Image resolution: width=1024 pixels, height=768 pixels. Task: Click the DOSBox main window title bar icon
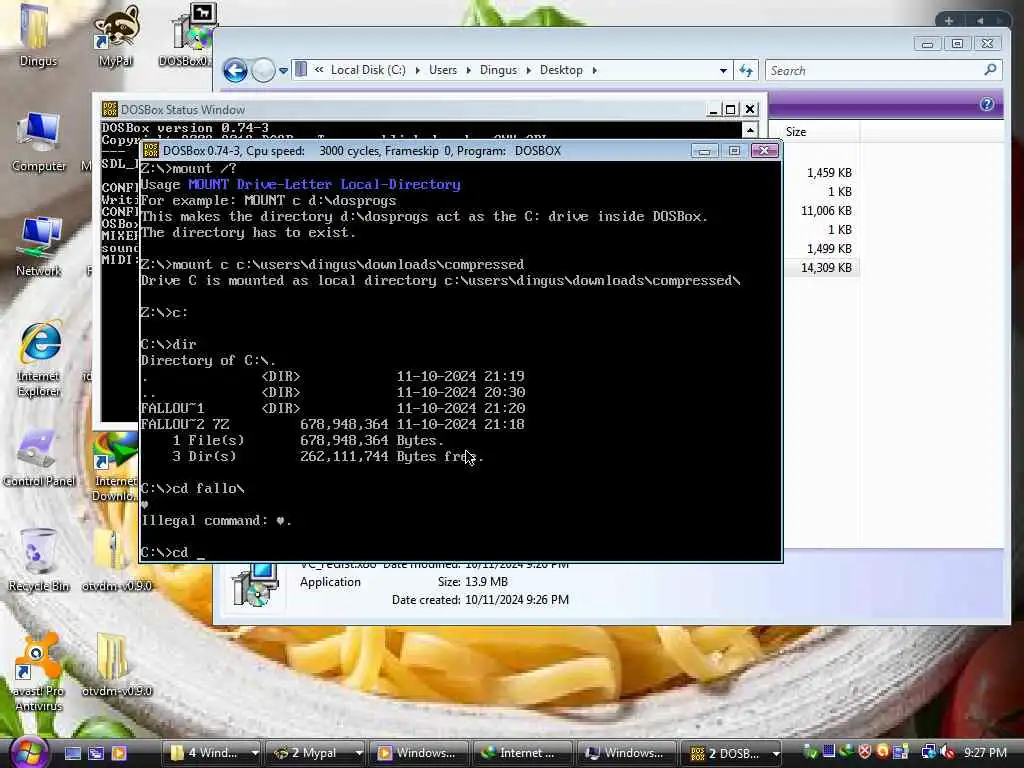(151, 151)
